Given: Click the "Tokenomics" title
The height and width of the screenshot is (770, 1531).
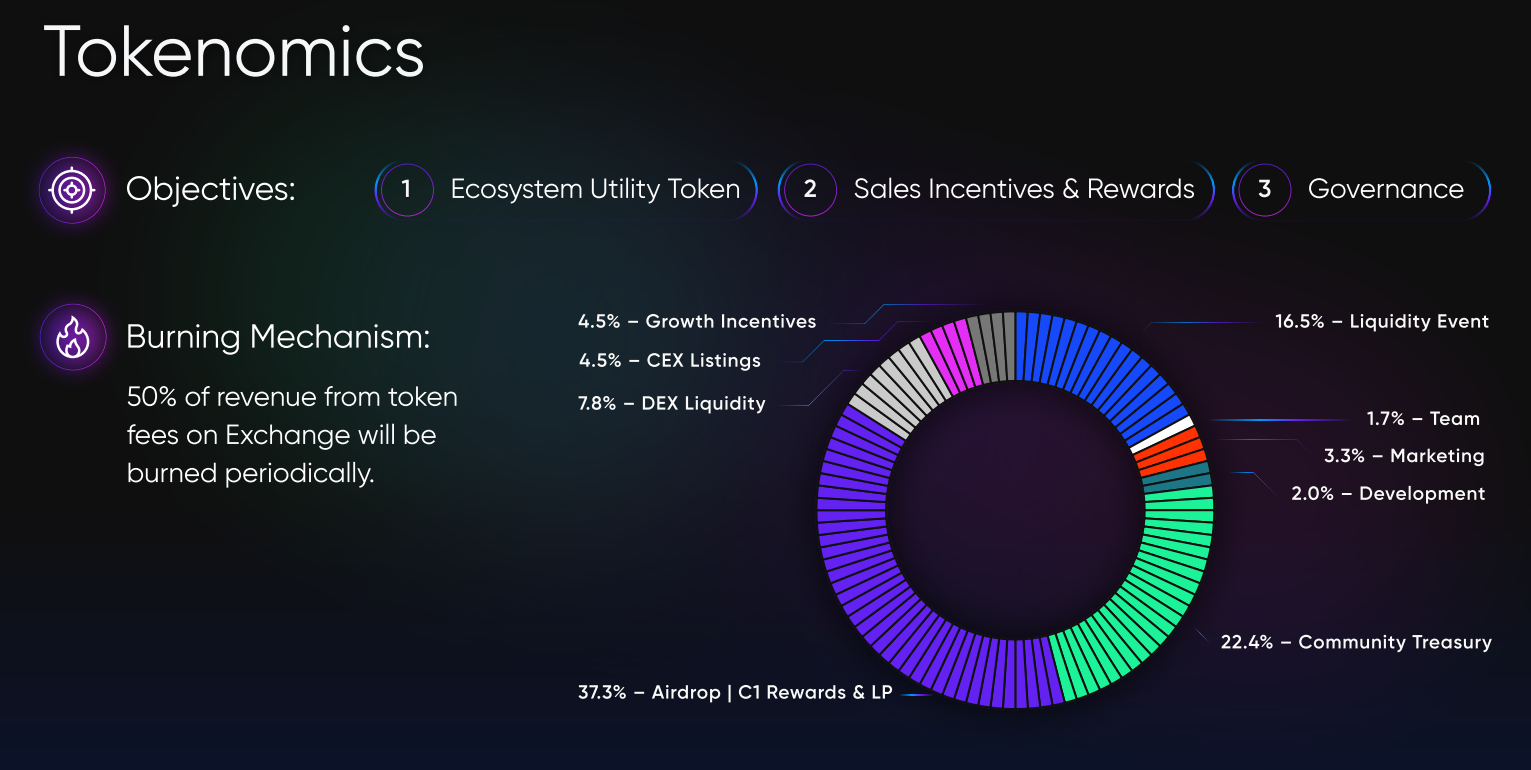Looking at the screenshot, I should [x=234, y=51].
